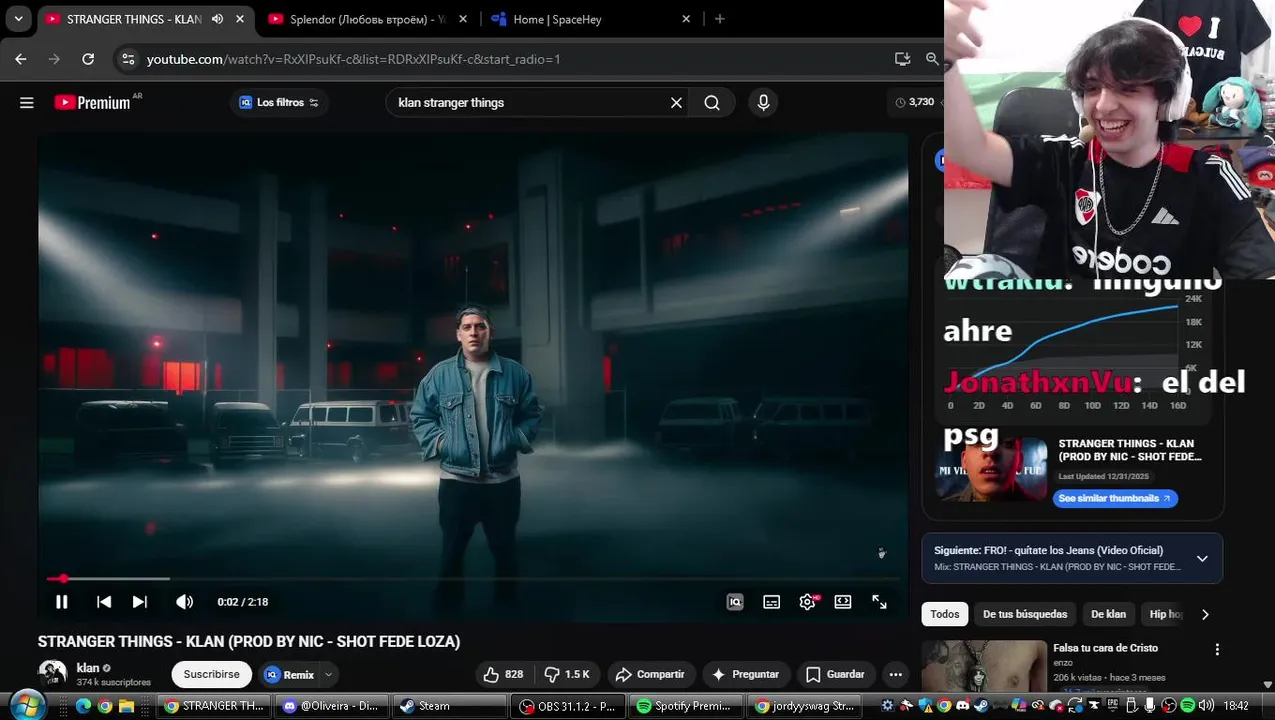Skip to previous video in player
Screen dimensions: 1275x720
pos(104,602)
